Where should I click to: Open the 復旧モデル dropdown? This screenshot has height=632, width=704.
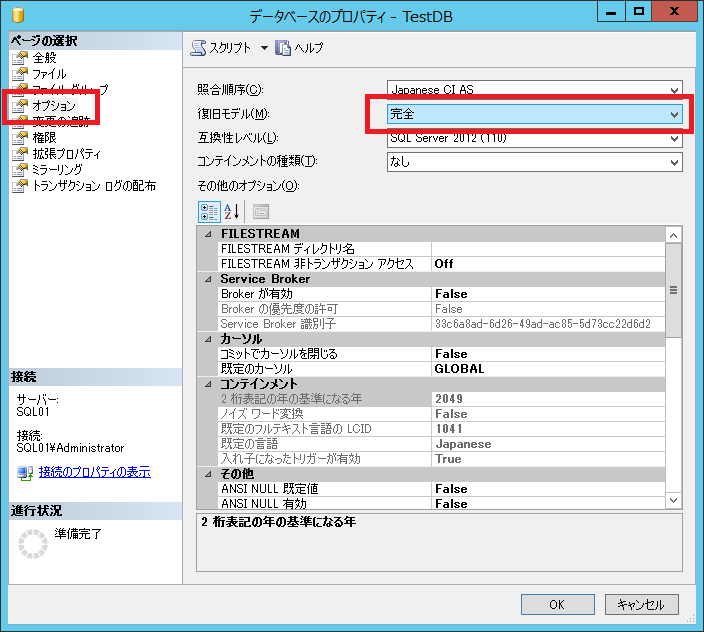pyautogui.click(x=673, y=114)
